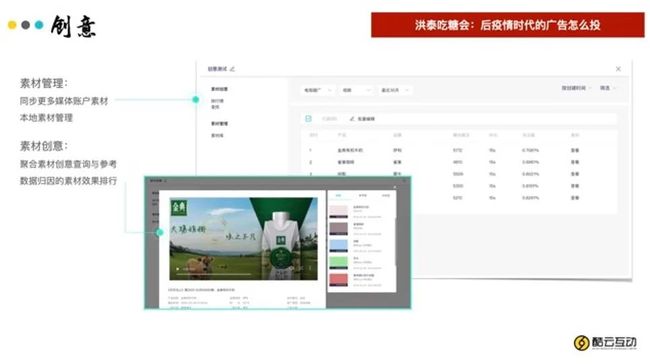Switch to the middle tab in the preview side panel

click(362, 195)
